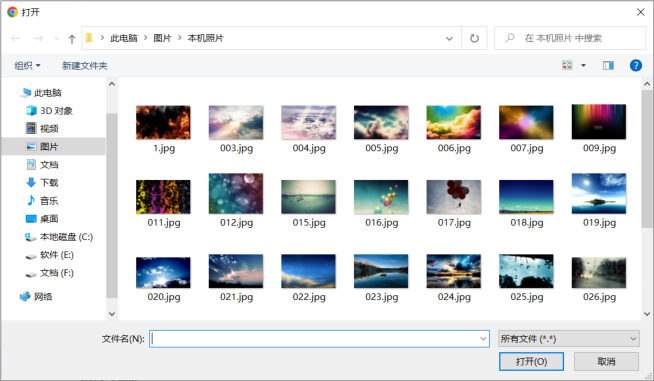Select 图片 in the address path
Image resolution: width=654 pixels, height=381 pixels.
163,38
